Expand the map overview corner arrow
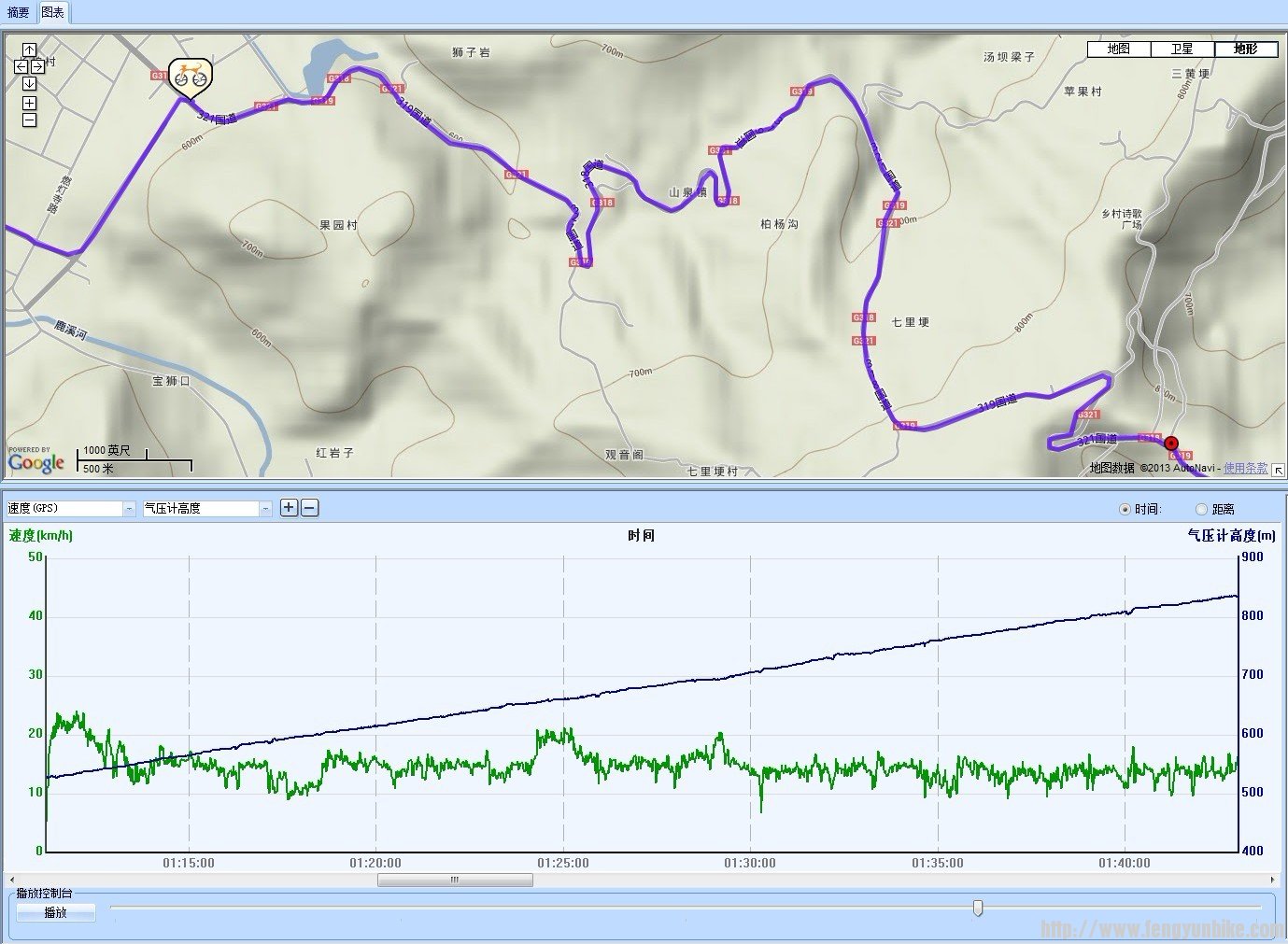Viewport: 1288px width, 944px height. pyautogui.click(x=1278, y=470)
